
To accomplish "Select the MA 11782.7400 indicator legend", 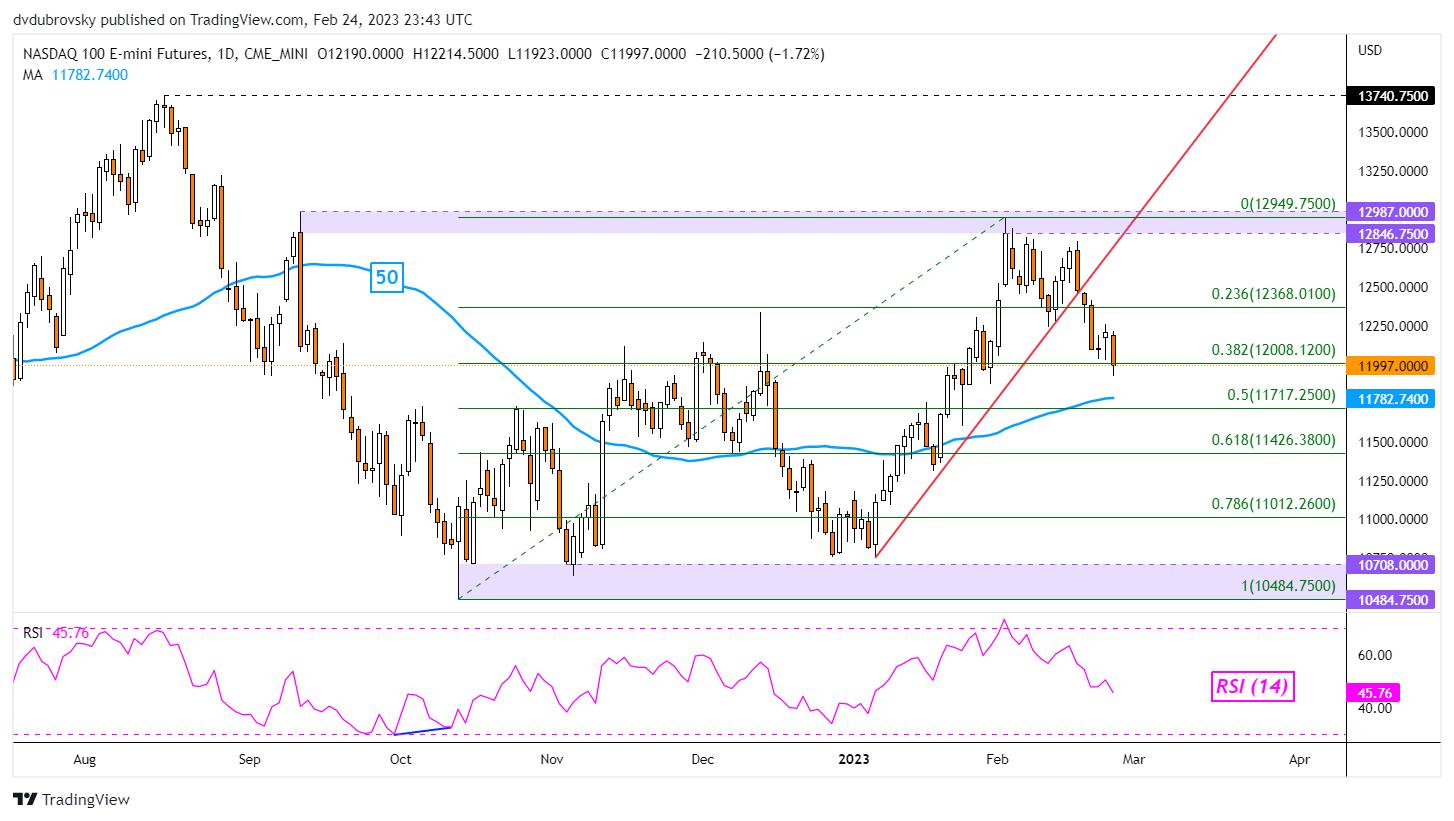I will (73, 74).
